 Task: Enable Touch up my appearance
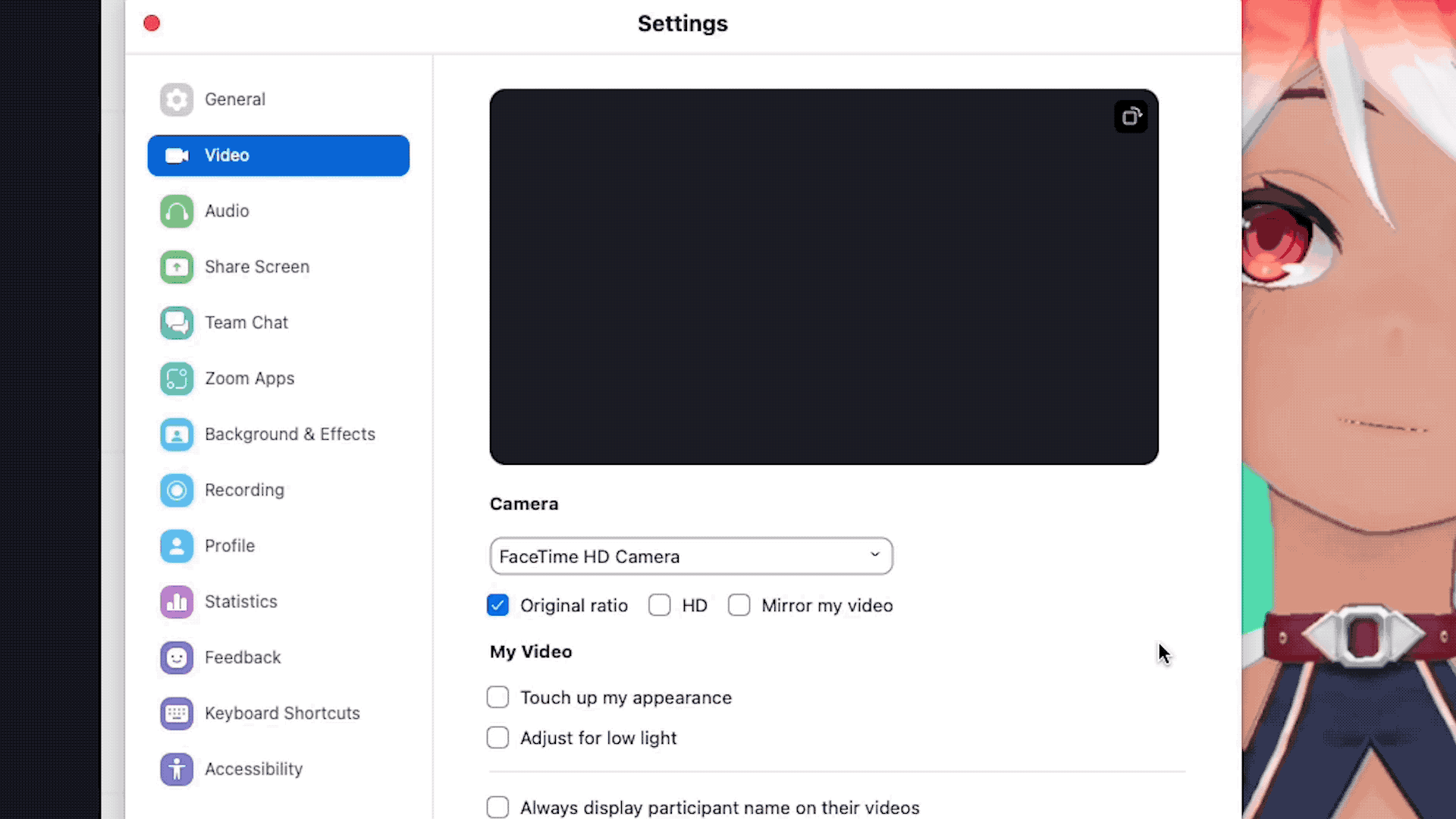tap(497, 697)
